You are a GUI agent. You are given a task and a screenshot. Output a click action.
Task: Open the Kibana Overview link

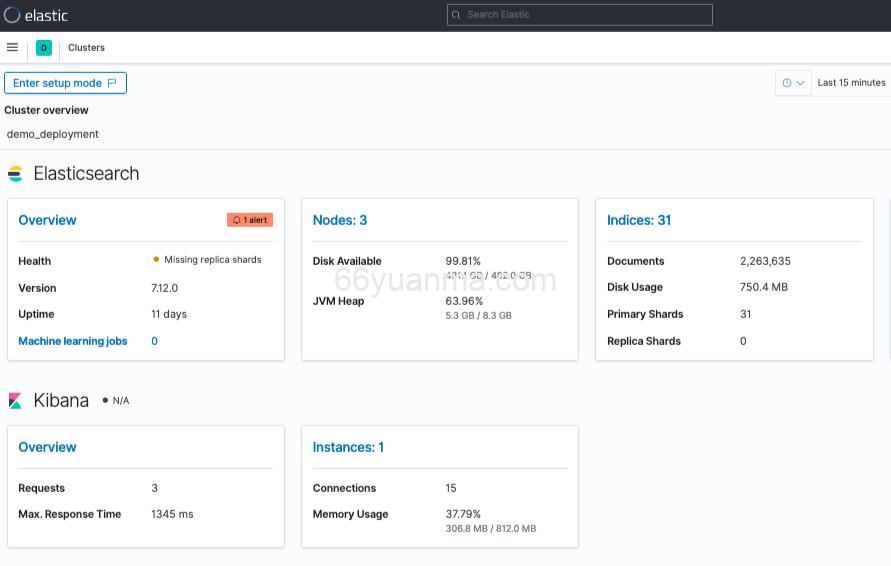(x=47, y=447)
